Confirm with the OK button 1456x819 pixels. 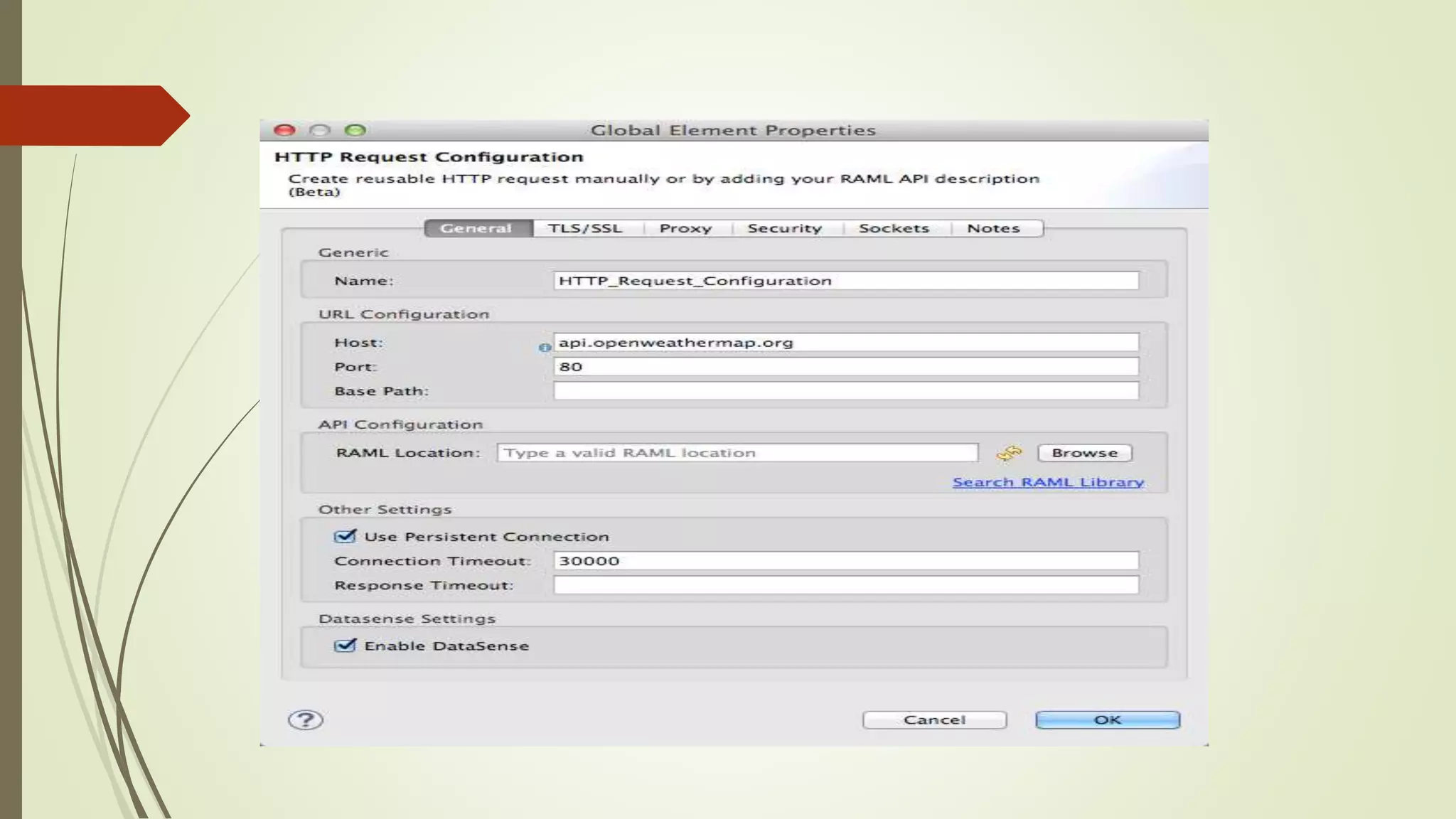(x=1107, y=719)
